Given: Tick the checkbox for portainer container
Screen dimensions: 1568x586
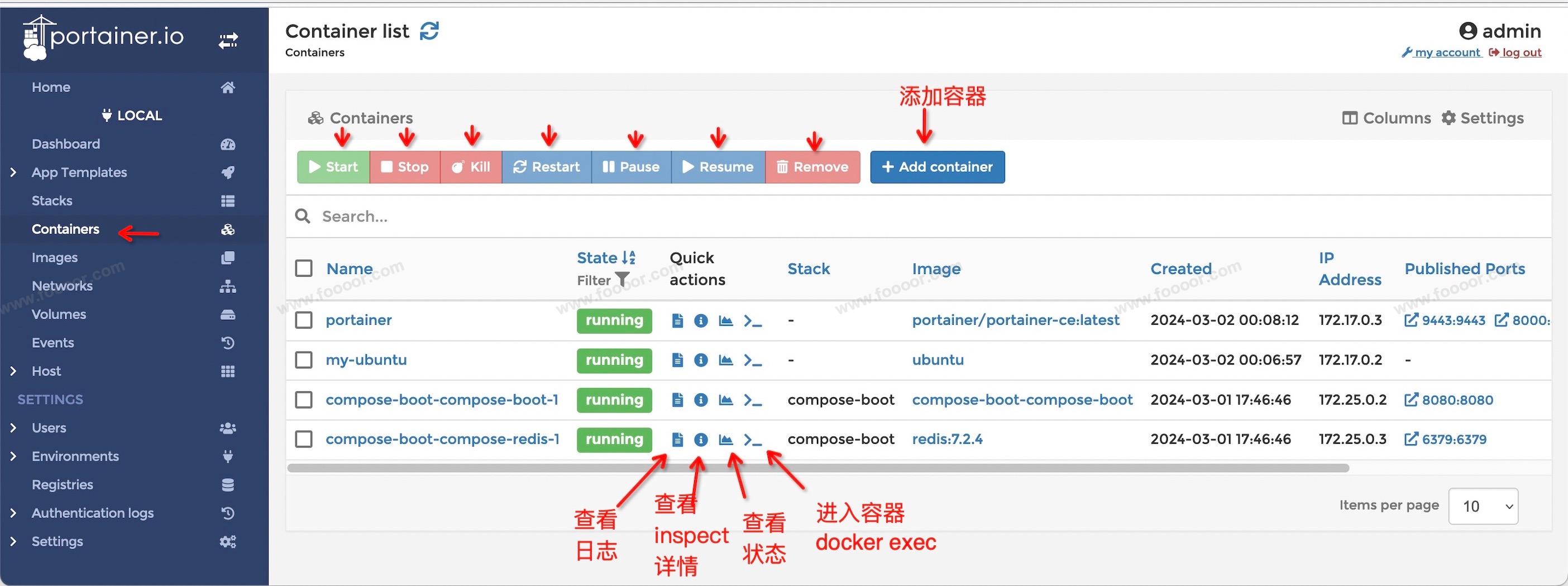Looking at the screenshot, I should 304,320.
